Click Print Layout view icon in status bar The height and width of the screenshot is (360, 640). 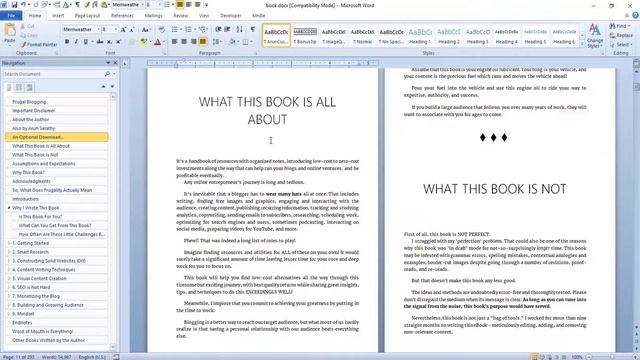[534, 357]
